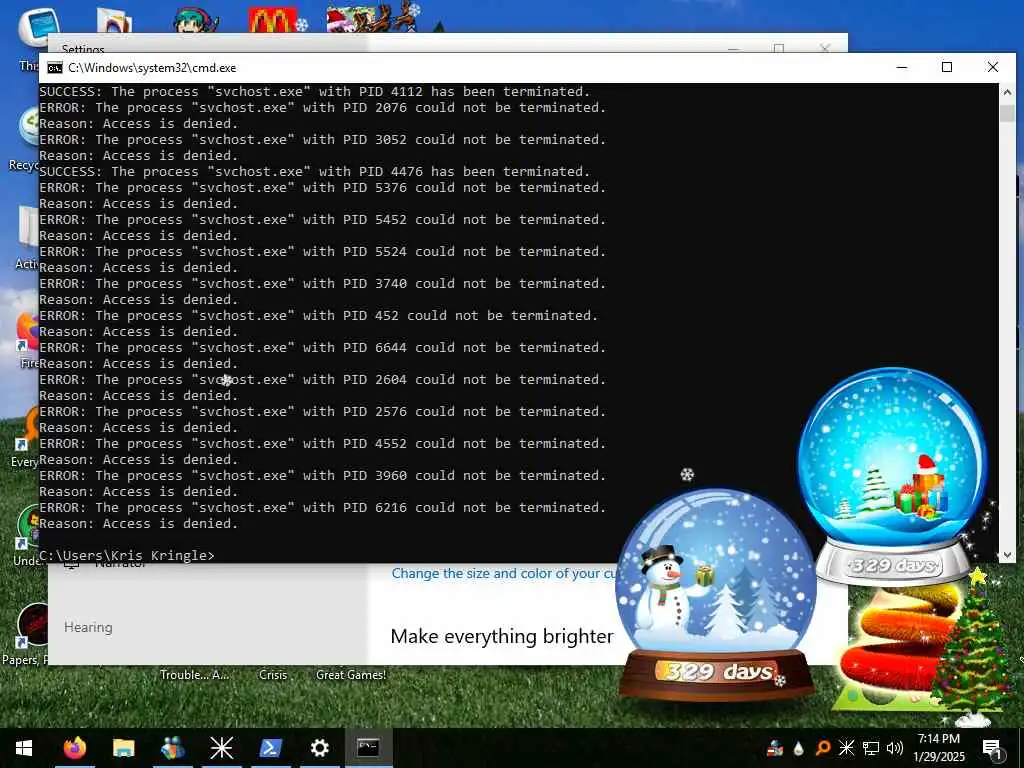Open the Windows Start menu
Image resolution: width=1024 pixels, height=768 pixels.
(24, 748)
